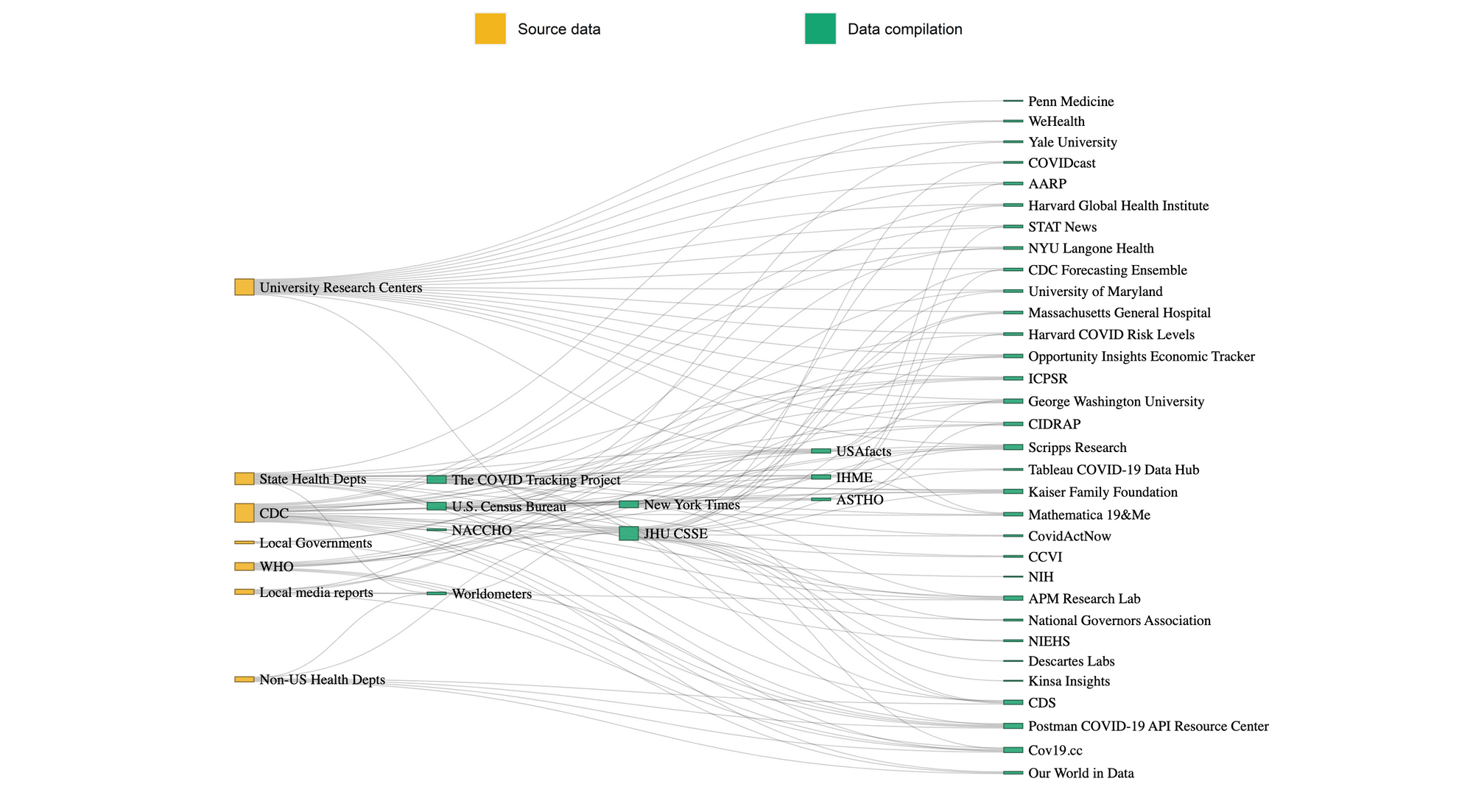Screen dimensions: 1473x812
Task: Click the Source data legend label
Action: click(x=559, y=29)
